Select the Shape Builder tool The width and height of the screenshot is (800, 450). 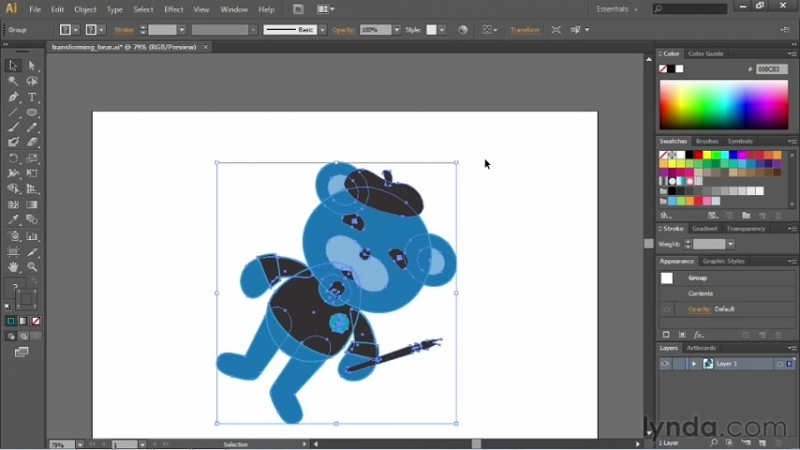13,189
